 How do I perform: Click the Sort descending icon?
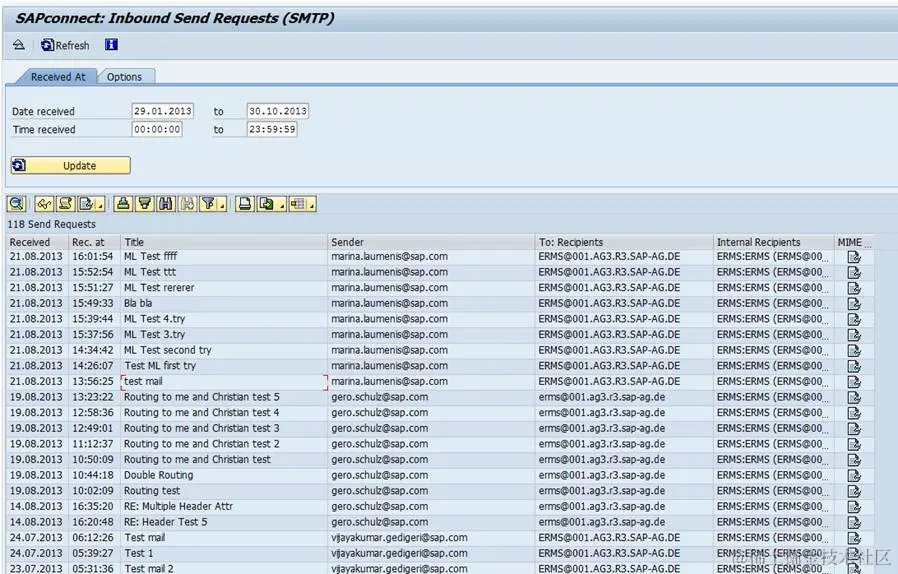coord(144,204)
